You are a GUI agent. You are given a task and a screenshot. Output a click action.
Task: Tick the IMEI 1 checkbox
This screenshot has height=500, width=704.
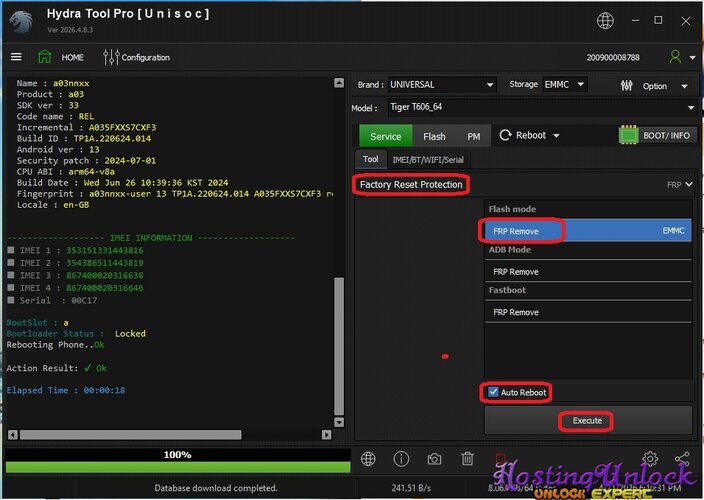(x=11, y=250)
